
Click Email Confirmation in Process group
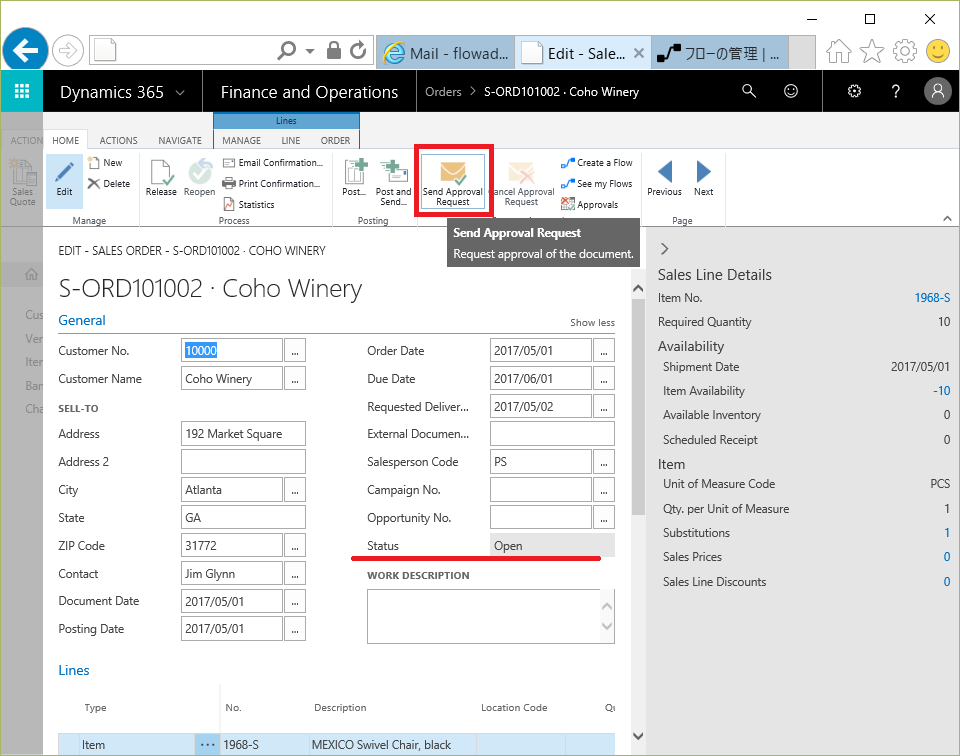click(x=272, y=163)
